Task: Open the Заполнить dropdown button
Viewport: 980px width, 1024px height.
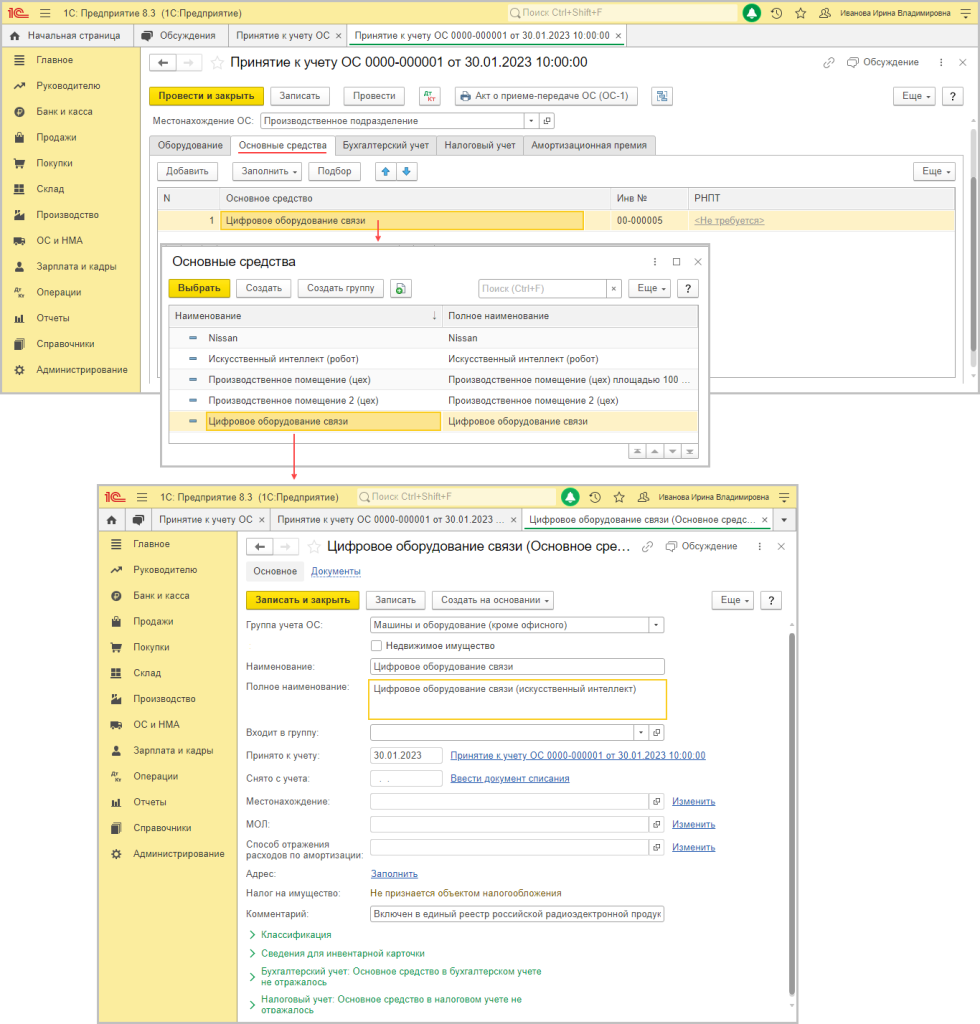Action: [267, 171]
